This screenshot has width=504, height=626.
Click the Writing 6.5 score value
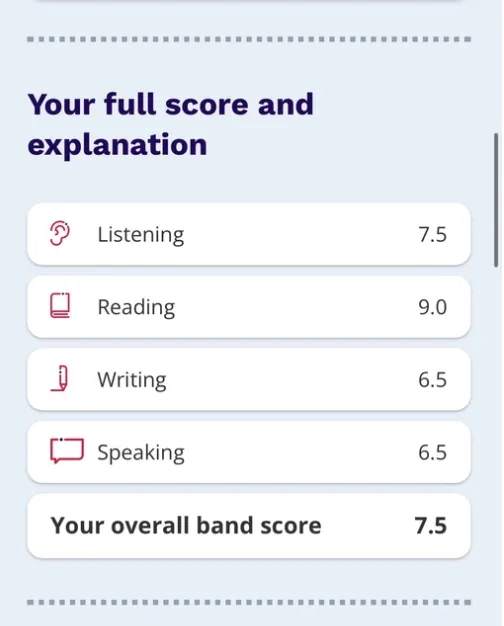[433, 380]
